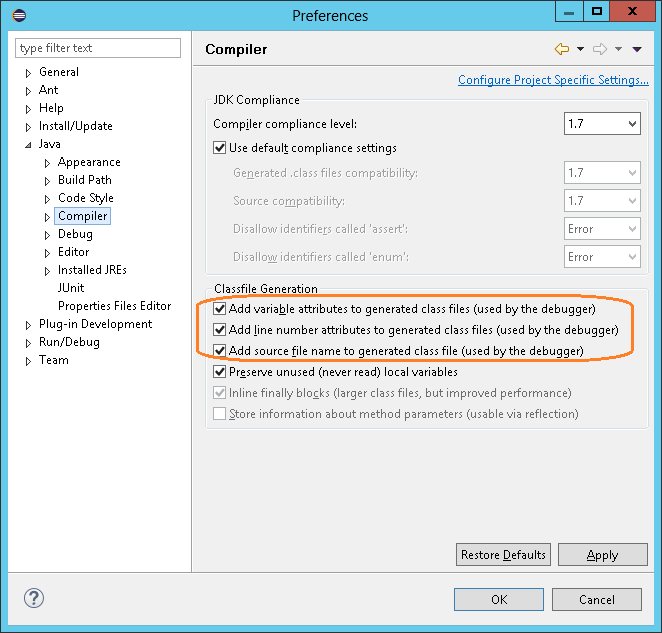Click the Restore Defaults button

[503, 555]
